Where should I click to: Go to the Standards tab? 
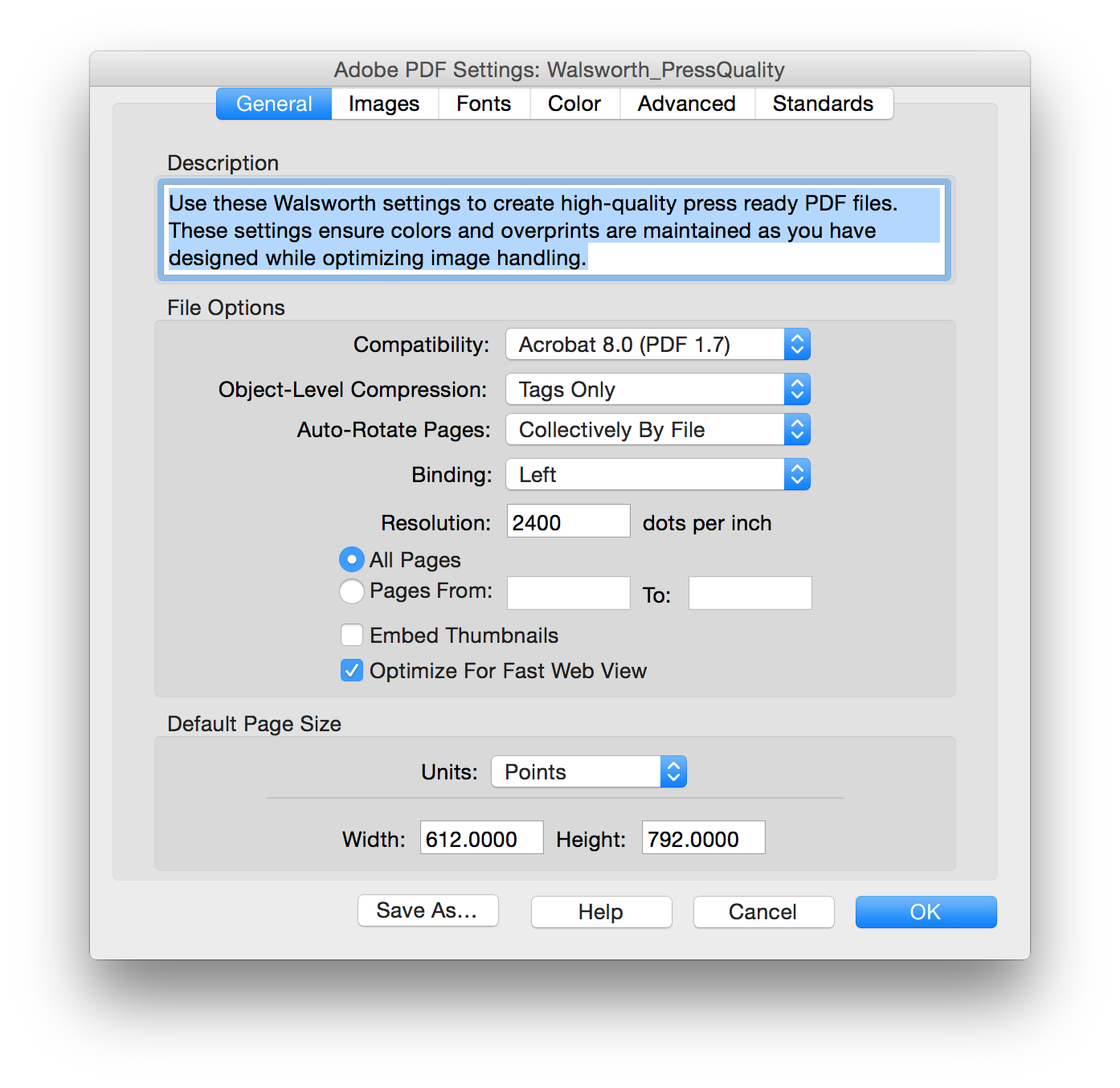(824, 104)
